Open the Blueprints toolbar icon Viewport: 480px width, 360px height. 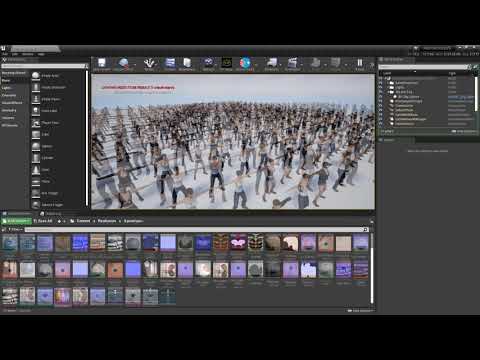[272, 63]
